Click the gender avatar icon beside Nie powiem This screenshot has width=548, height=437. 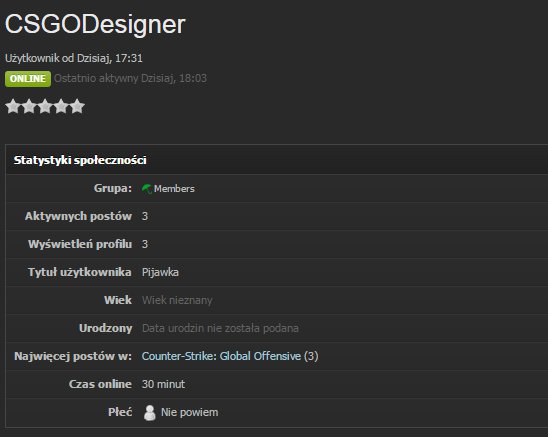[150, 413]
